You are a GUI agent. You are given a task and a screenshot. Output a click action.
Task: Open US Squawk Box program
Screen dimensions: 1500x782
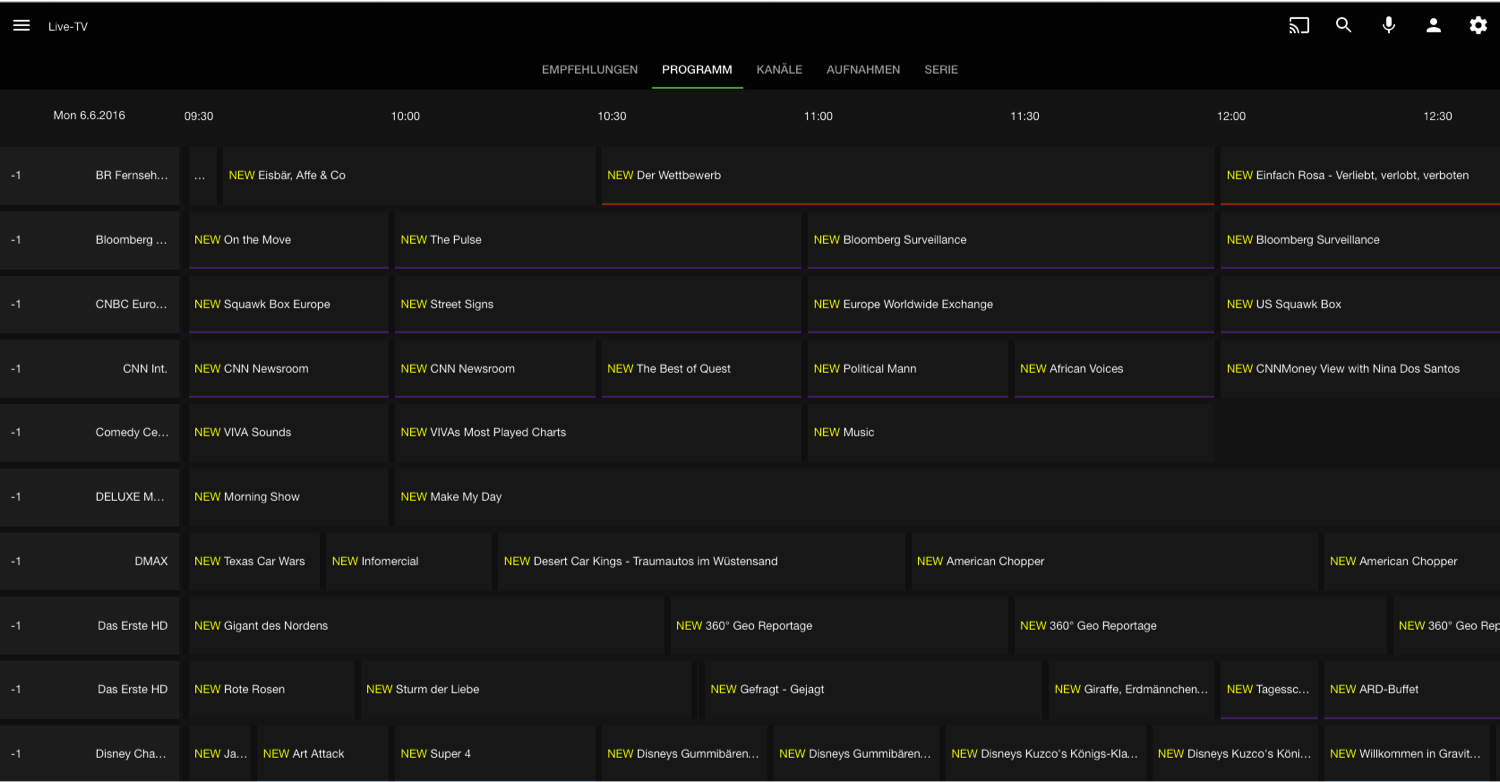pos(1360,304)
